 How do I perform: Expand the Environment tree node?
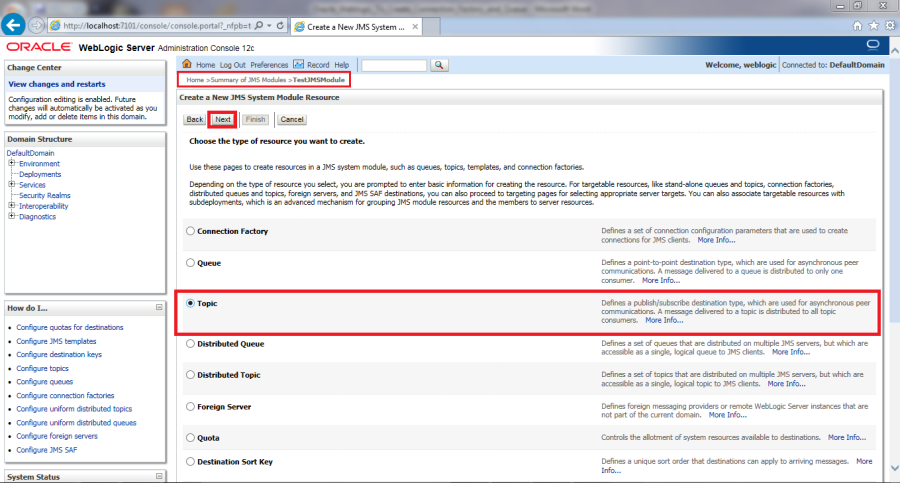11,164
